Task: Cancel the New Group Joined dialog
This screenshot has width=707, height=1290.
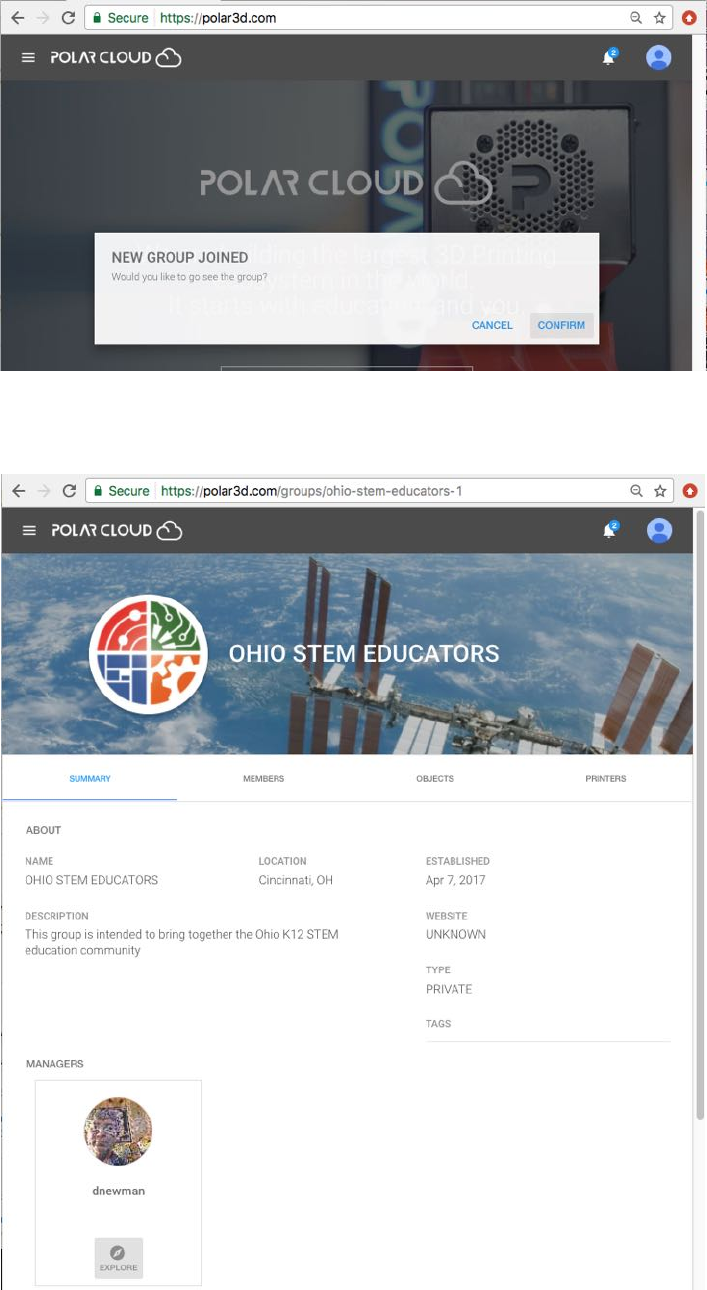Action: pyautogui.click(x=492, y=325)
